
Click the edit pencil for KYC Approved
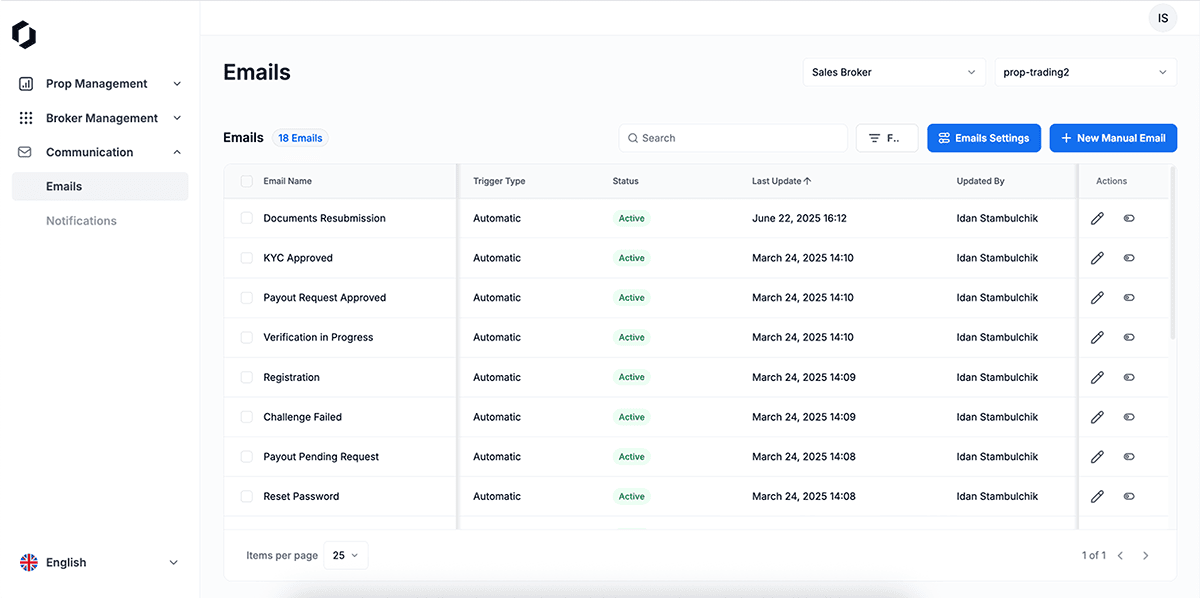coord(1097,258)
